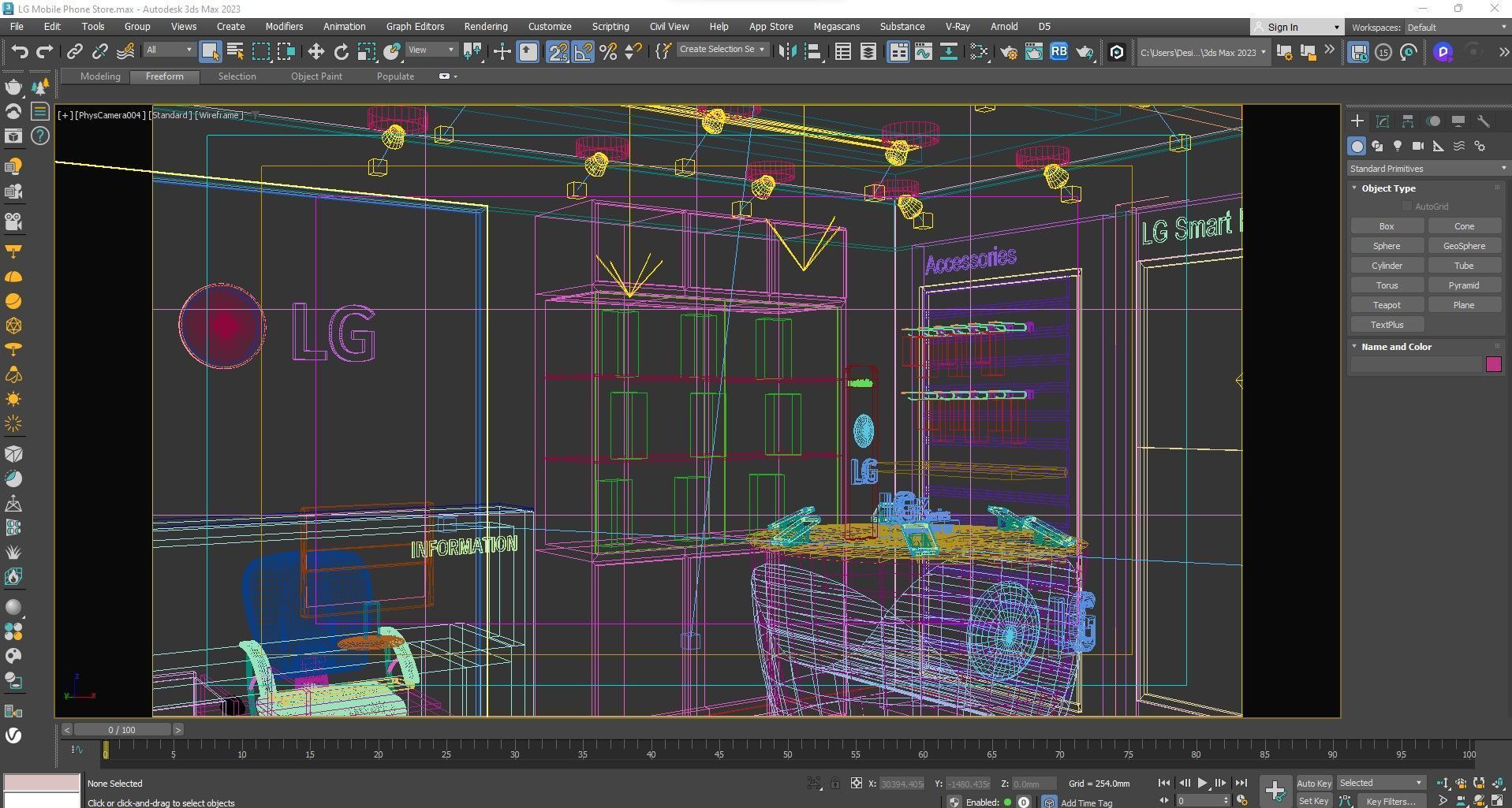Click the Play Animation button

click(x=1202, y=783)
